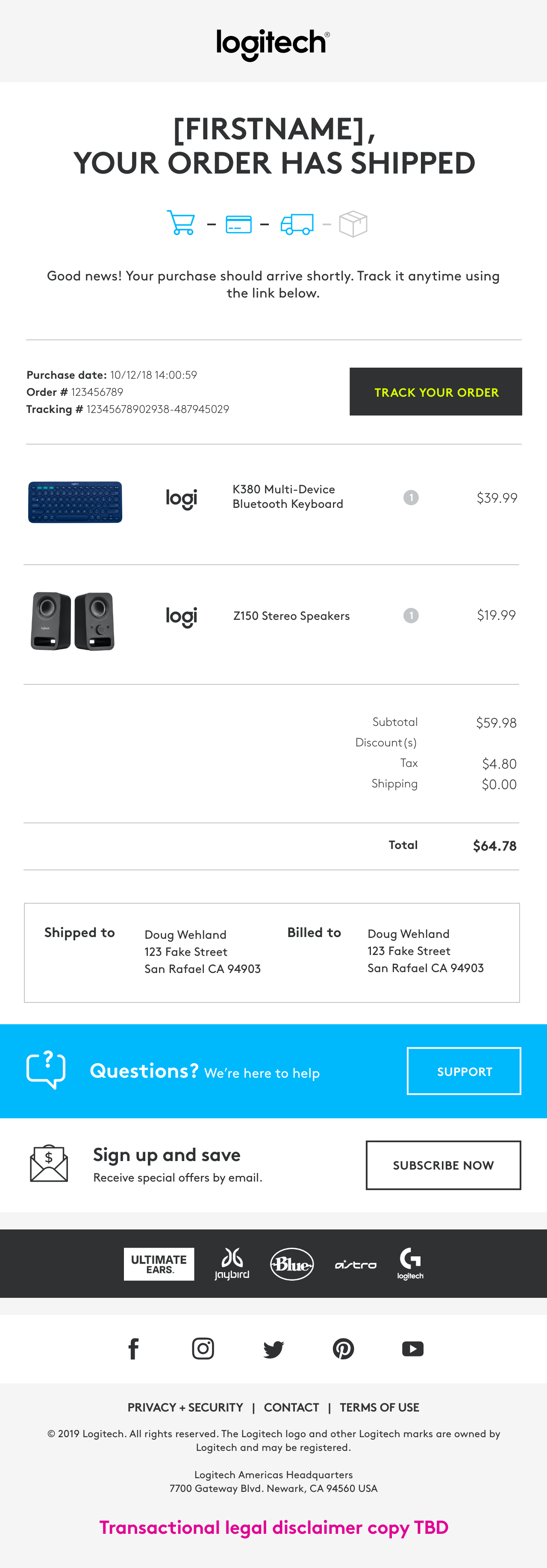Screen dimensions: 547x1568
Task: Click the delivery truck progress icon
Action: (x=297, y=224)
